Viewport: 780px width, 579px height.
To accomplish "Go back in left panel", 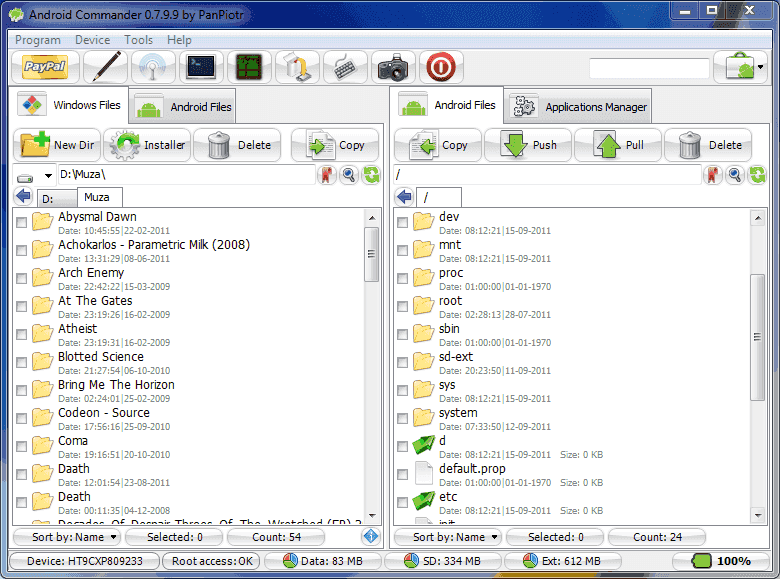I will (23, 196).
